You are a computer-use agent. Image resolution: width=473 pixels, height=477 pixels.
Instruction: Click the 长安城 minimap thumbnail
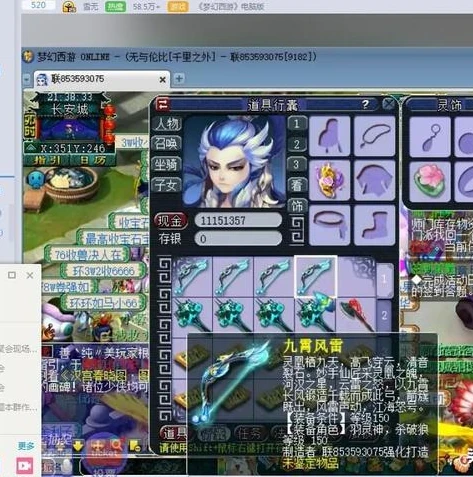click(x=70, y=129)
